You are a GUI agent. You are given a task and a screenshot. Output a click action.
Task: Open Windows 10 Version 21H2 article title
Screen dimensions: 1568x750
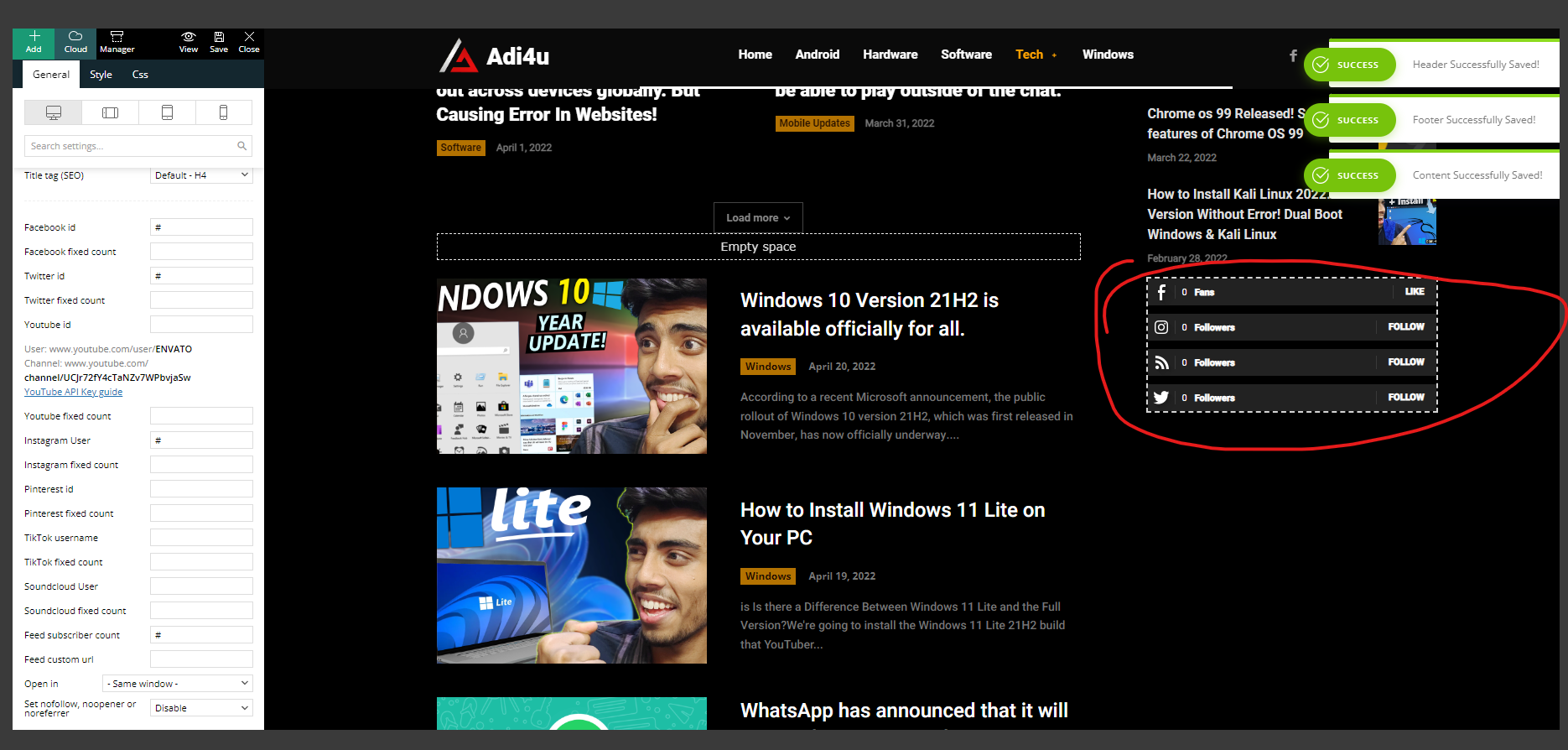[x=870, y=315]
